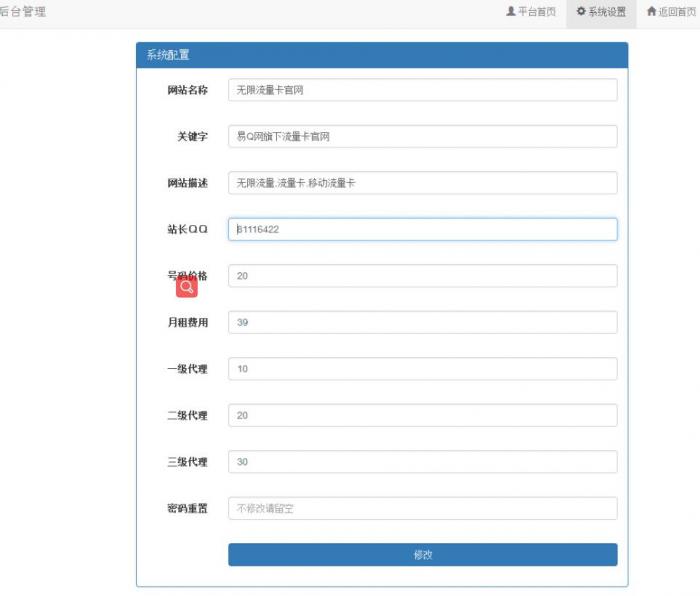Click the 二级代理 input box
This screenshot has height=596, width=700.
point(422,415)
